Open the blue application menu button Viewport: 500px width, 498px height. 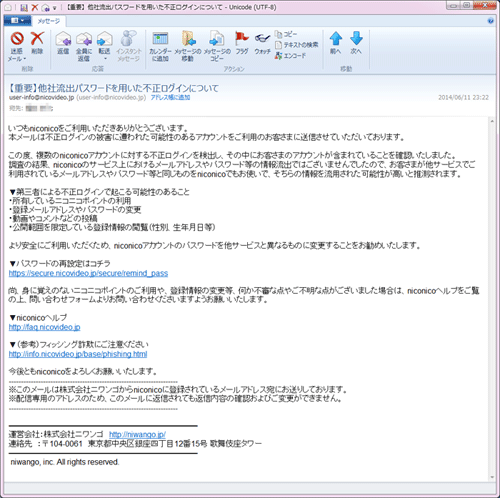click(17, 21)
